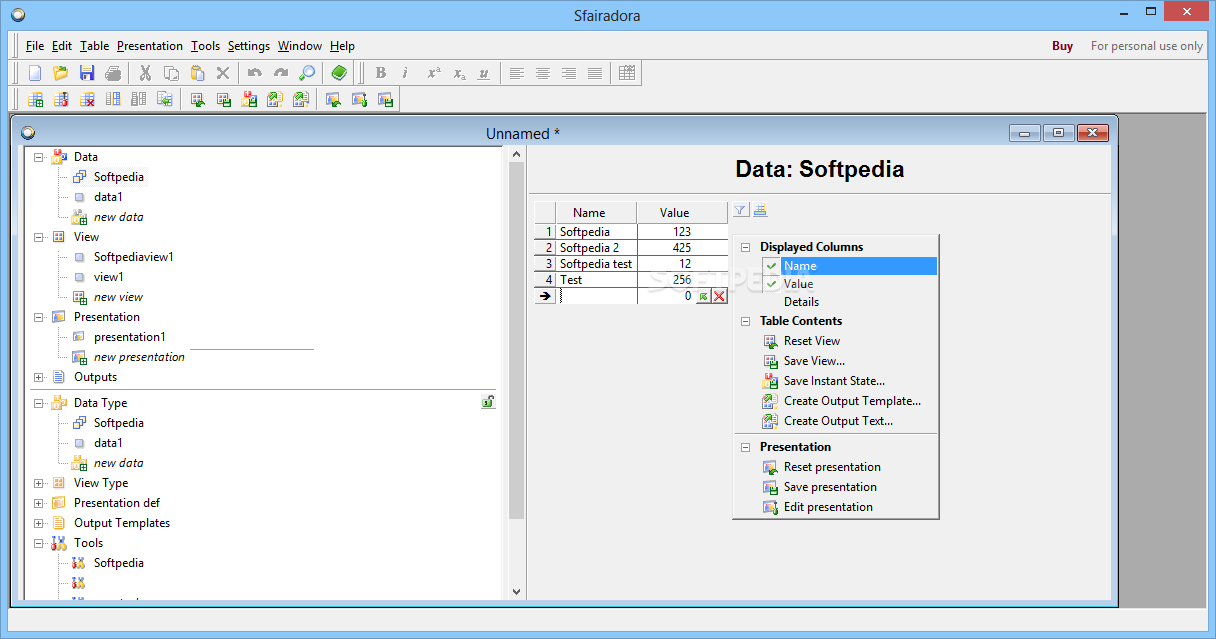The width and height of the screenshot is (1216, 639).
Task: Open the Settings menu
Action: (249, 46)
